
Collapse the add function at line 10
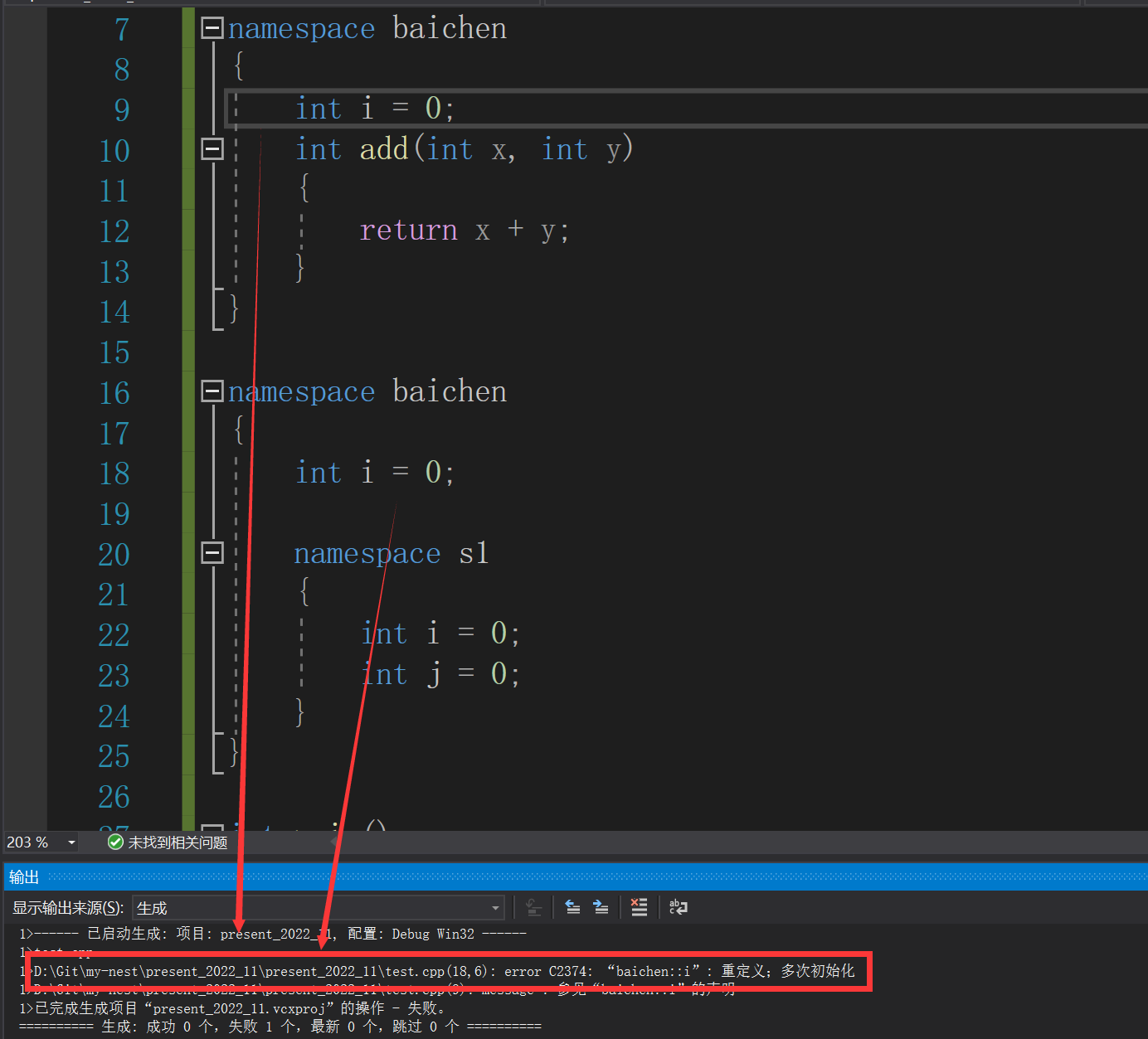pos(212,149)
